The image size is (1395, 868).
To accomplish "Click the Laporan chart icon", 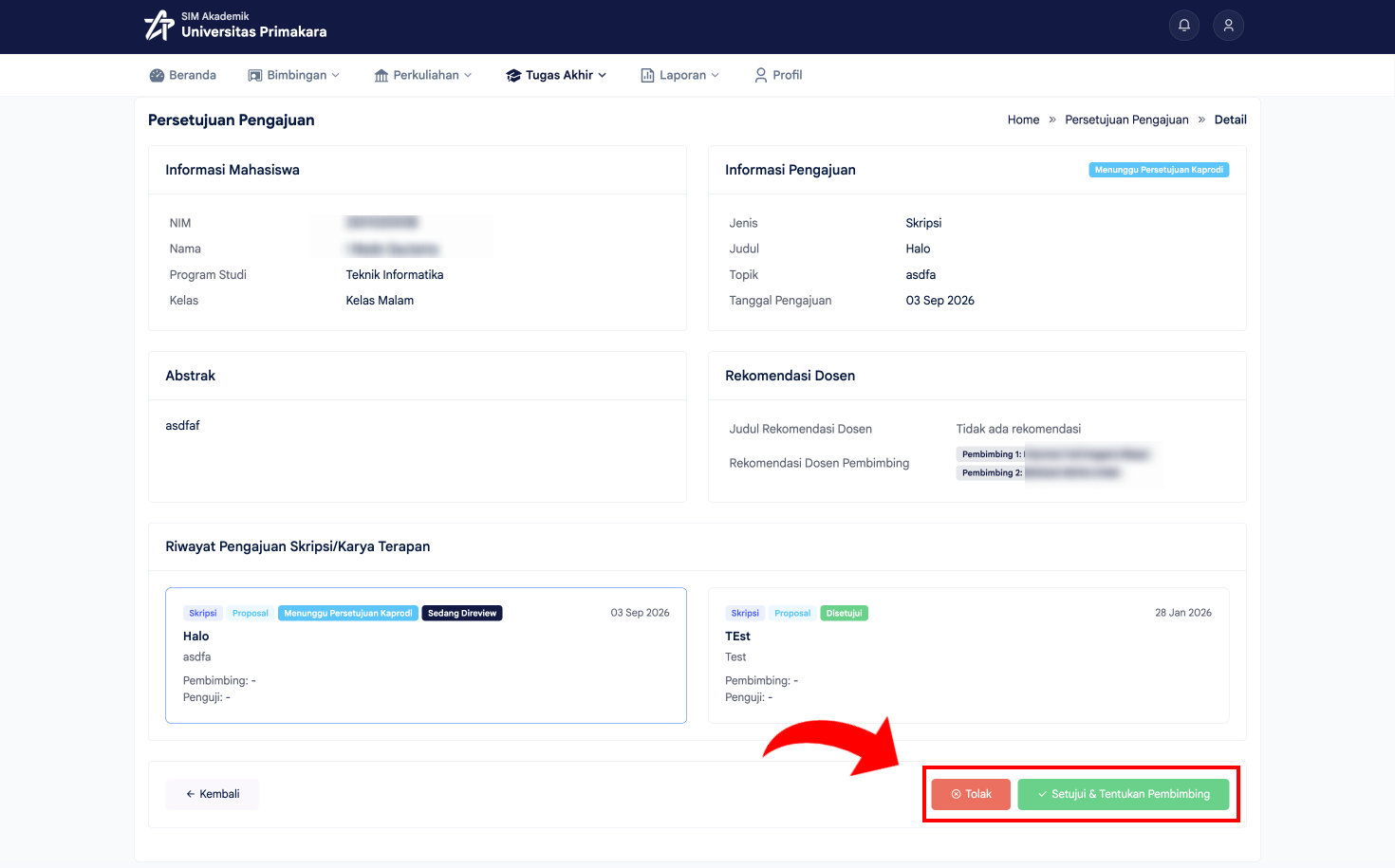I will [647, 75].
